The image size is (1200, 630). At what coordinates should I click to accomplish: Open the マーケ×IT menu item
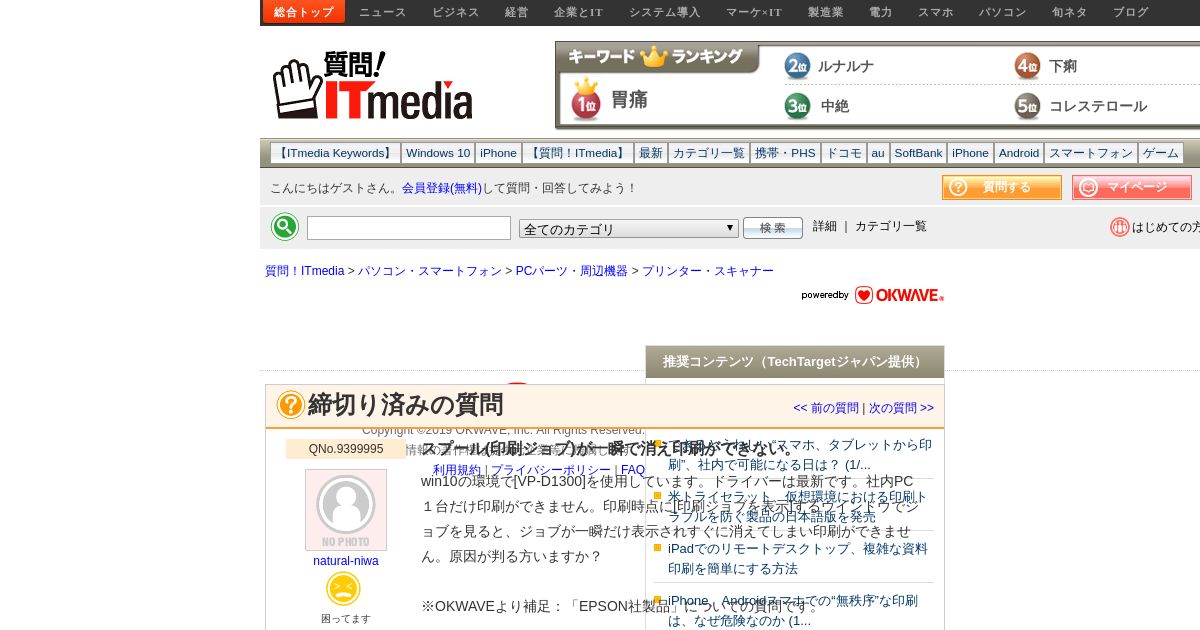[754, 12]
